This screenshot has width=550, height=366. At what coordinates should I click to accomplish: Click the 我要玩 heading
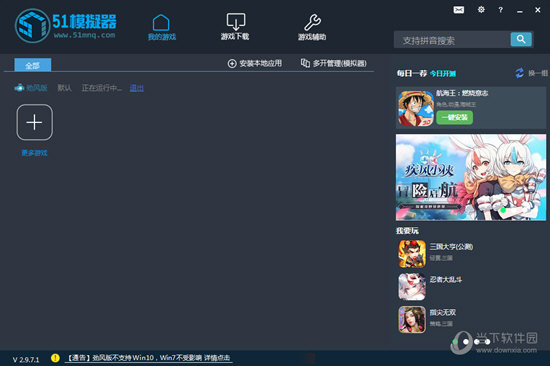click(x=407, y=231)
